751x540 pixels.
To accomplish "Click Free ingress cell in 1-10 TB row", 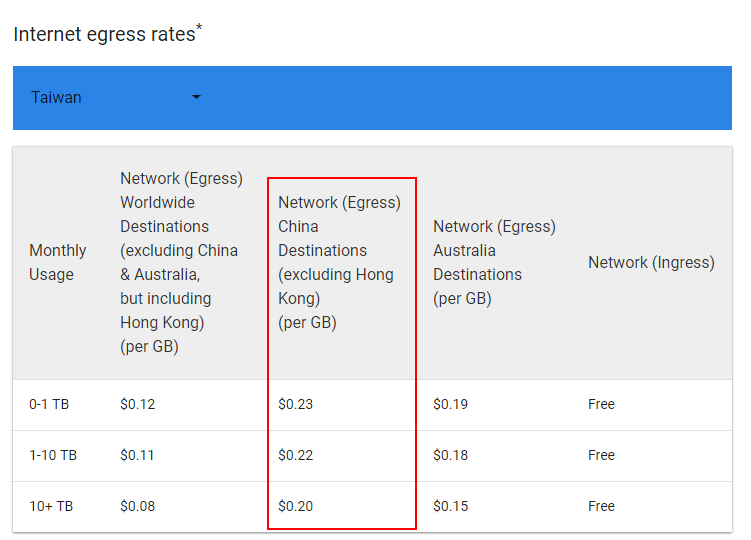I will tap(601, 455).
